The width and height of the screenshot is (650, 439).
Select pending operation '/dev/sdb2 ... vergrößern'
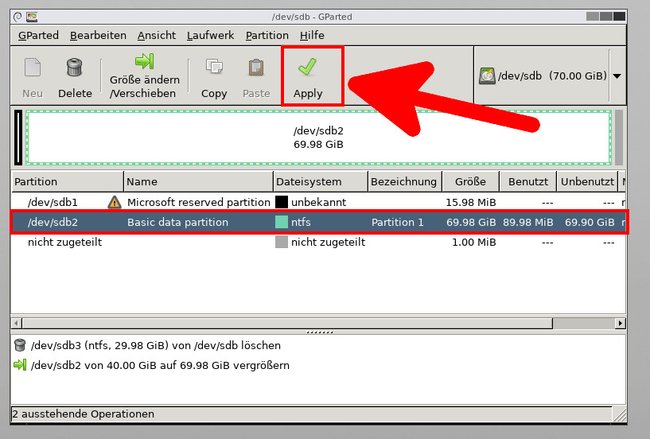160,365
